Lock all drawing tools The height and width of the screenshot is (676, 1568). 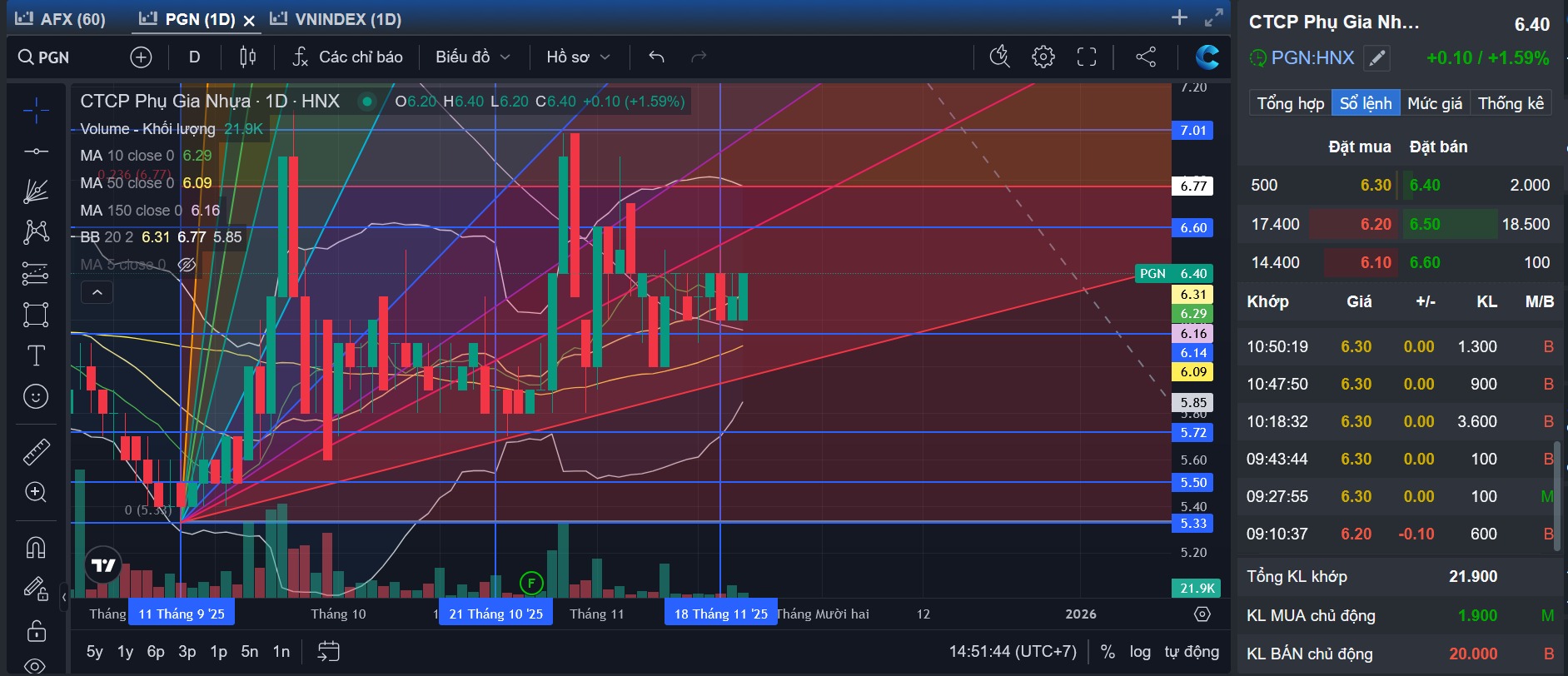tap(36, 630)
